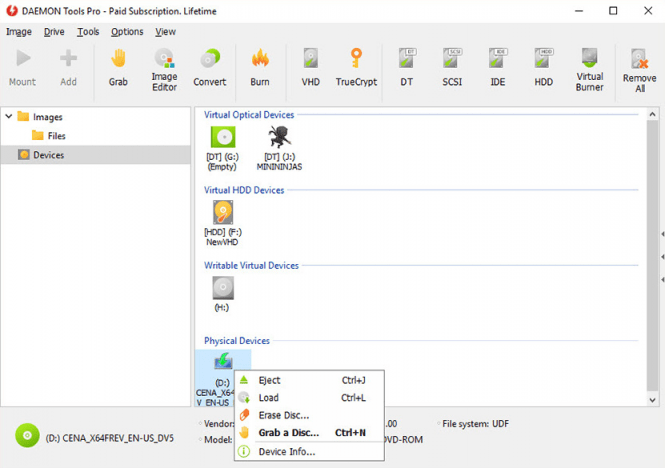665x468 pixels.
Task: Open the Options menu
Action: (127, 32)
